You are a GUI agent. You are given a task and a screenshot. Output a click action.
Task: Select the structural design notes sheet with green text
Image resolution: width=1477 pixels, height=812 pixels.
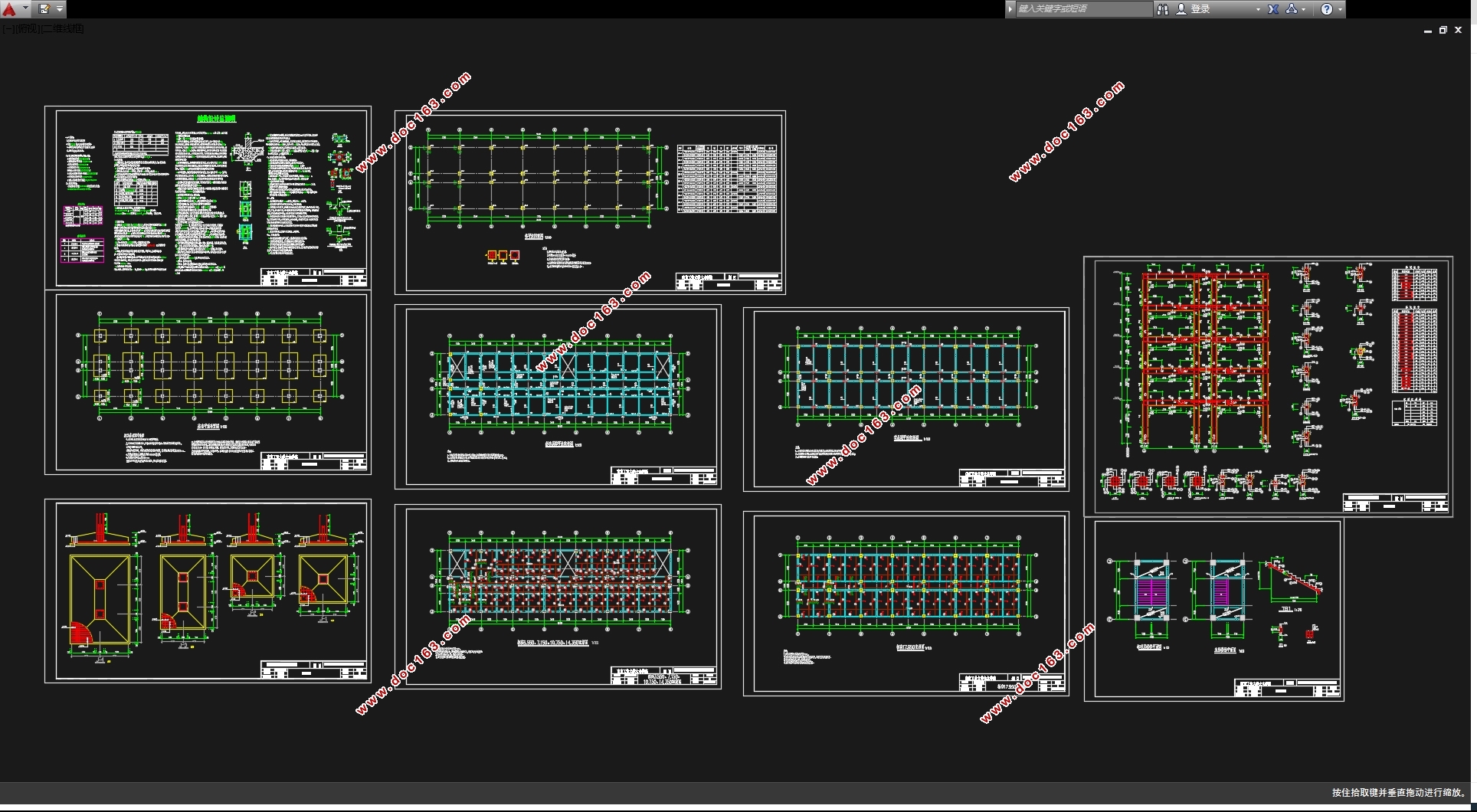click(208, 198)
